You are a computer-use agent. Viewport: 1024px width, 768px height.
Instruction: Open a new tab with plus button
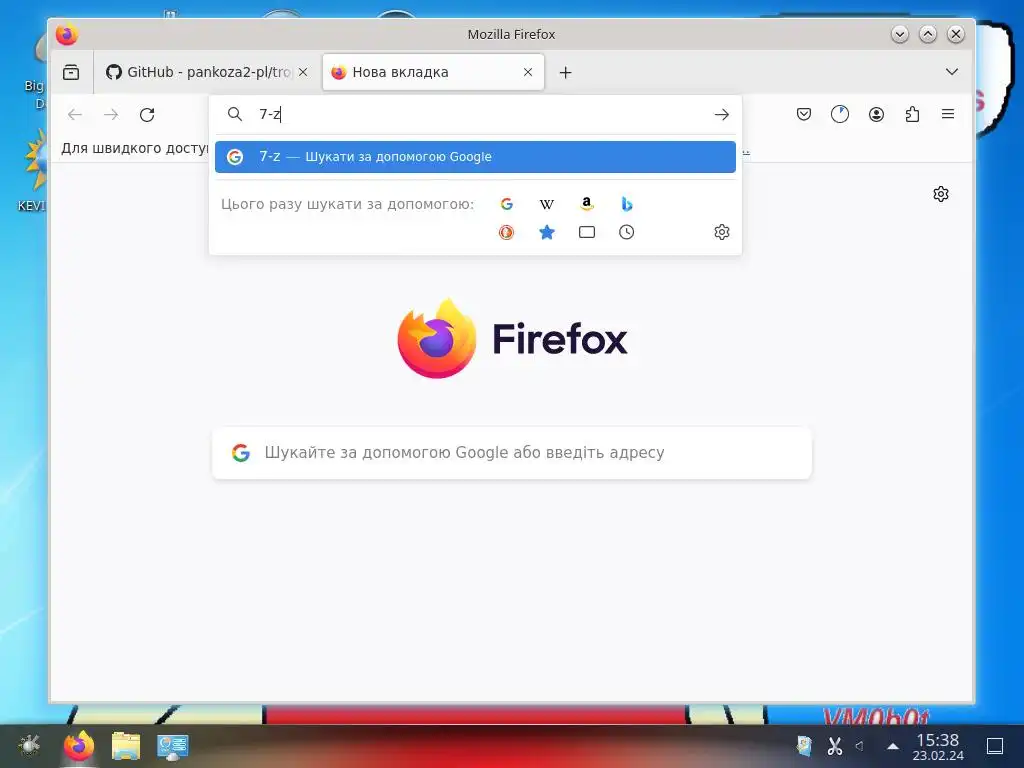566,72
